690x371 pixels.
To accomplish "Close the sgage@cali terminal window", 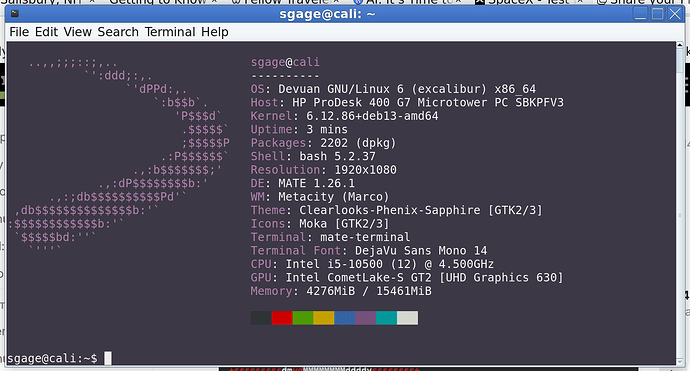I will click(x=675, y=14).
